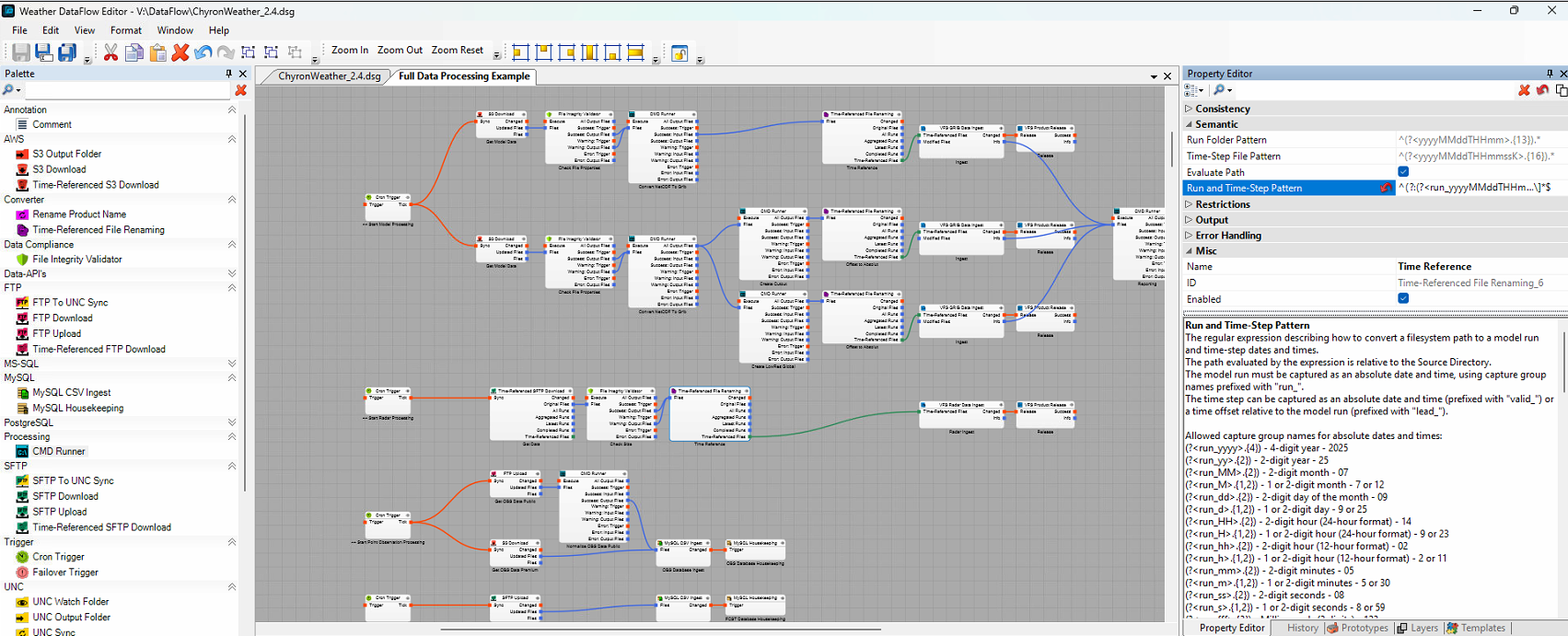Open the Format menu

126,30
